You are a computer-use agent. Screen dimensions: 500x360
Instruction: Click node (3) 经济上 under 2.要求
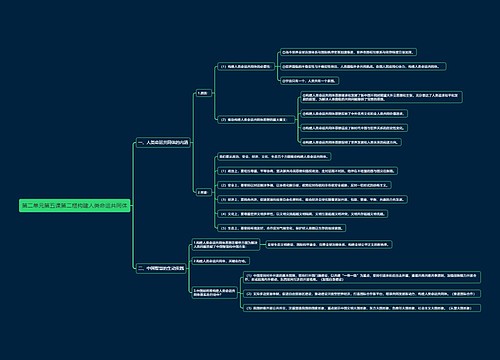(312, 199)
